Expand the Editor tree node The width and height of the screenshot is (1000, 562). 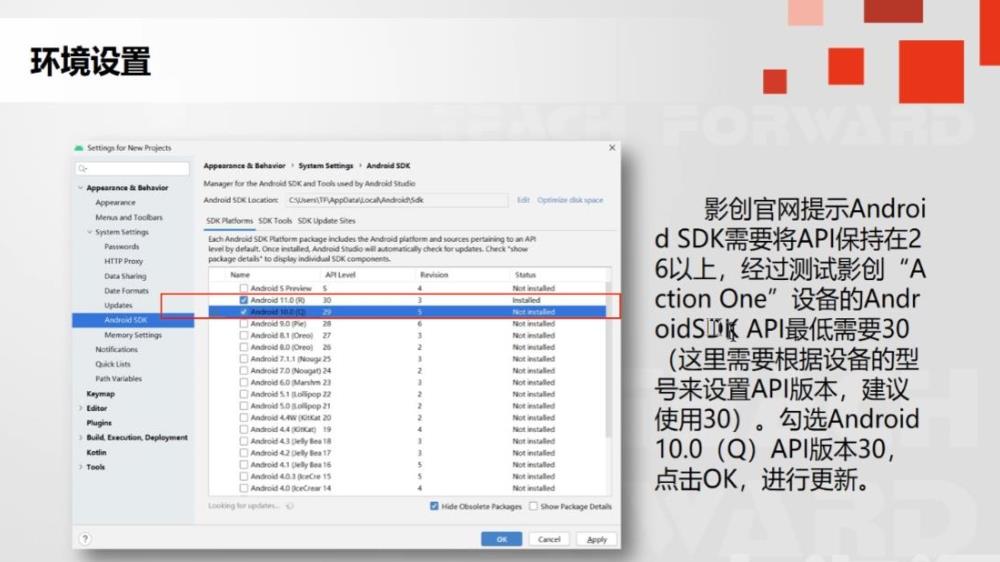tap(80, 408)
